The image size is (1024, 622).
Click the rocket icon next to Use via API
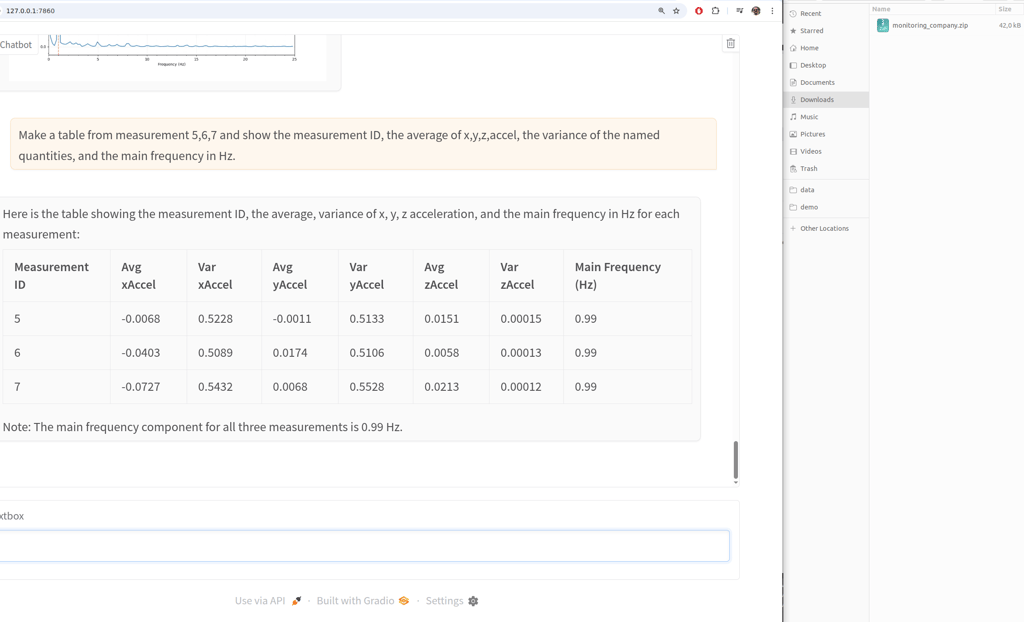pyautogui.click(x=296, y=600)
